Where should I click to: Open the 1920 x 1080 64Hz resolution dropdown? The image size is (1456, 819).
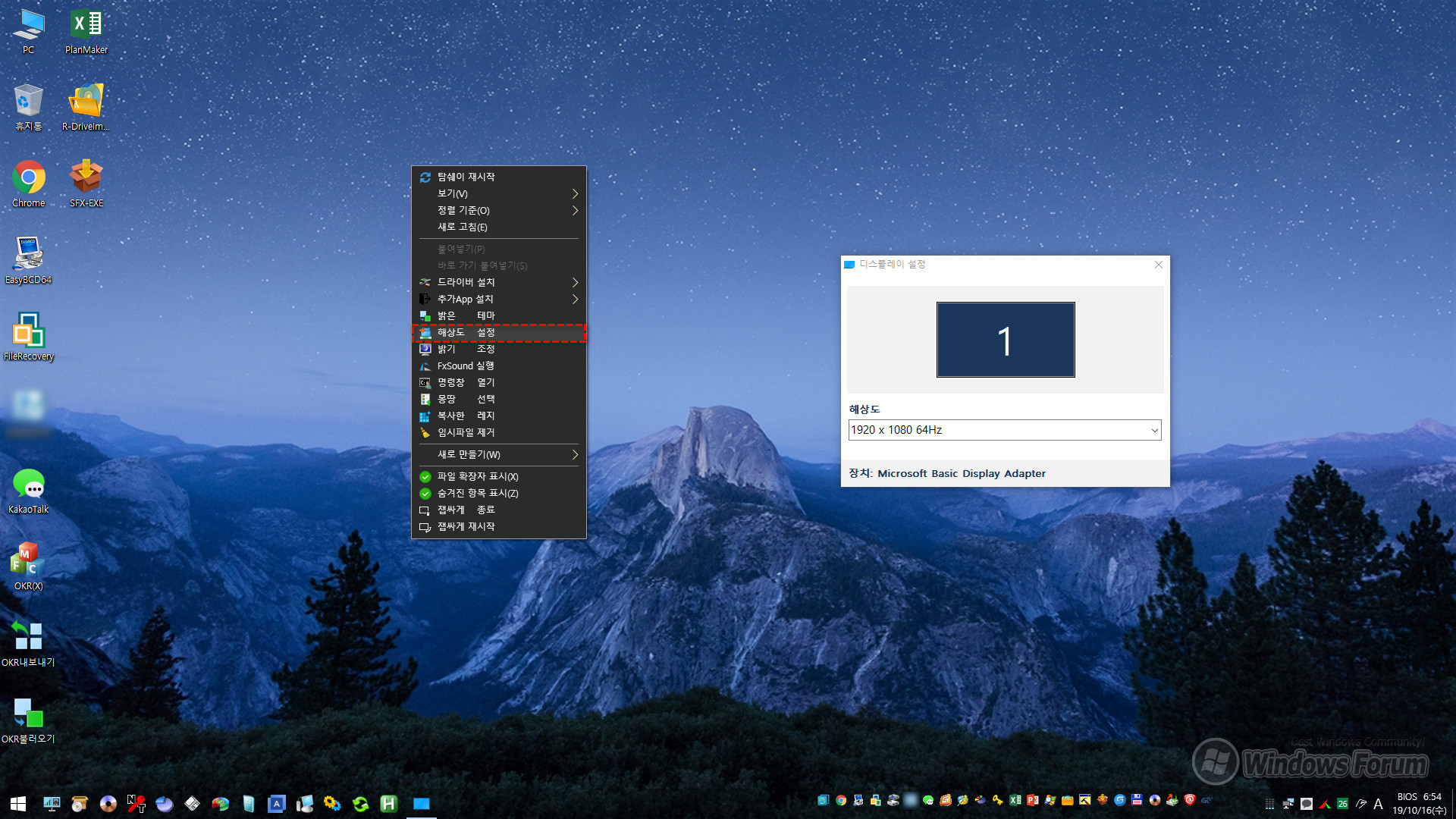click(1005, 430)
